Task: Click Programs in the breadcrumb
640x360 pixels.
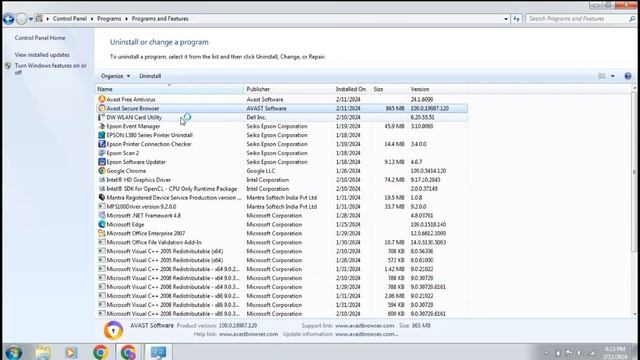Action: pyautogui.click(x=109, y=19)
